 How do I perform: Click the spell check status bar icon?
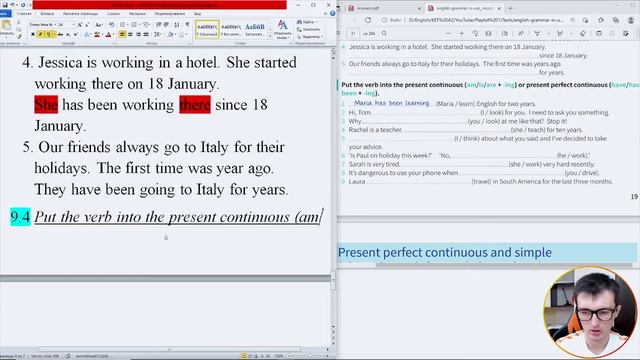click(68, 356)
